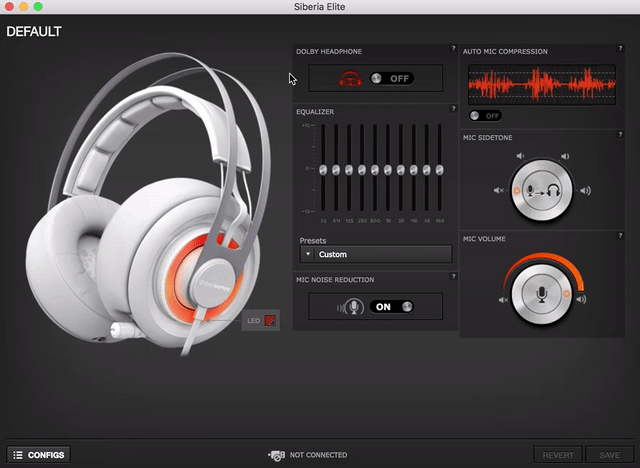The height and width of the screenshot is (468, 640).
Task: Select the medium sidetone level speaker icon
Action: pos(565,156)
